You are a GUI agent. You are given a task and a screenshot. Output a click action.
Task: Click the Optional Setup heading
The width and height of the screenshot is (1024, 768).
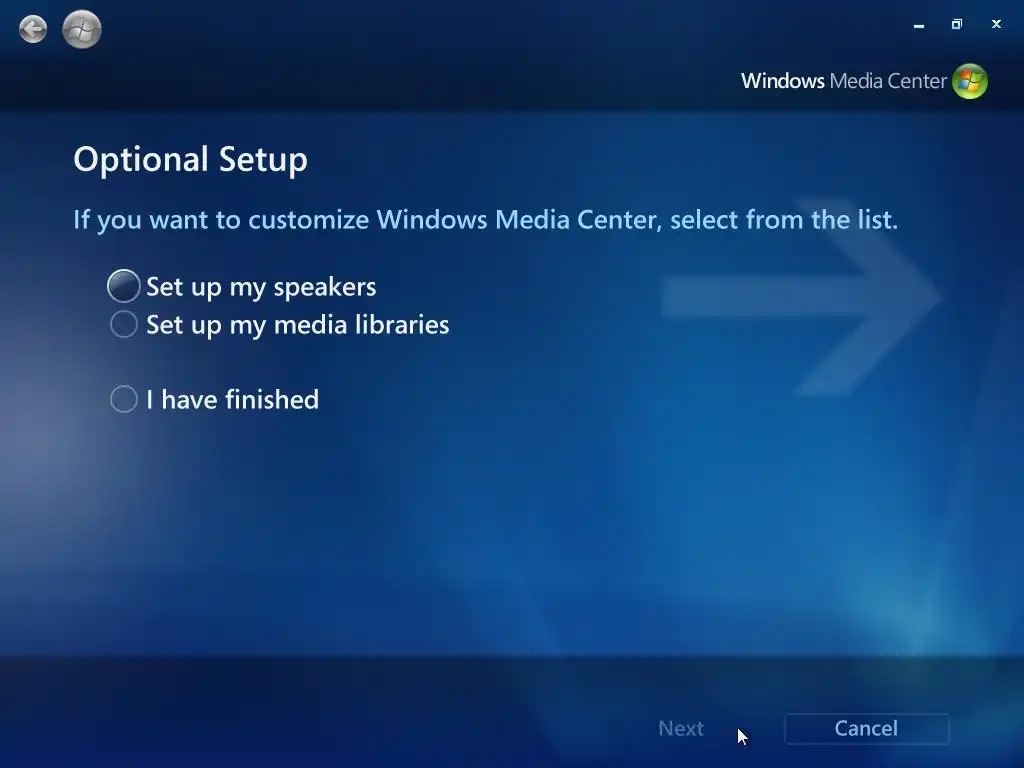tap(190, 160)
